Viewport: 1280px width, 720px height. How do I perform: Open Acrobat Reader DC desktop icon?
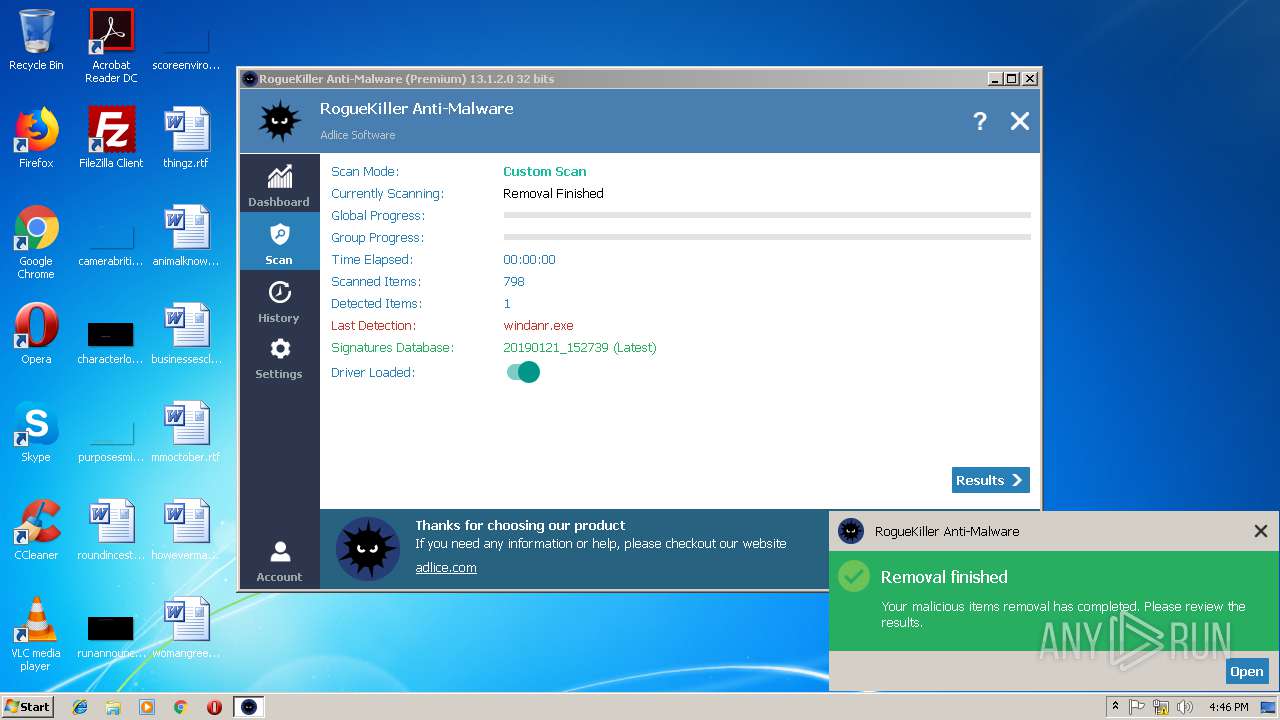tap(111, 46)
